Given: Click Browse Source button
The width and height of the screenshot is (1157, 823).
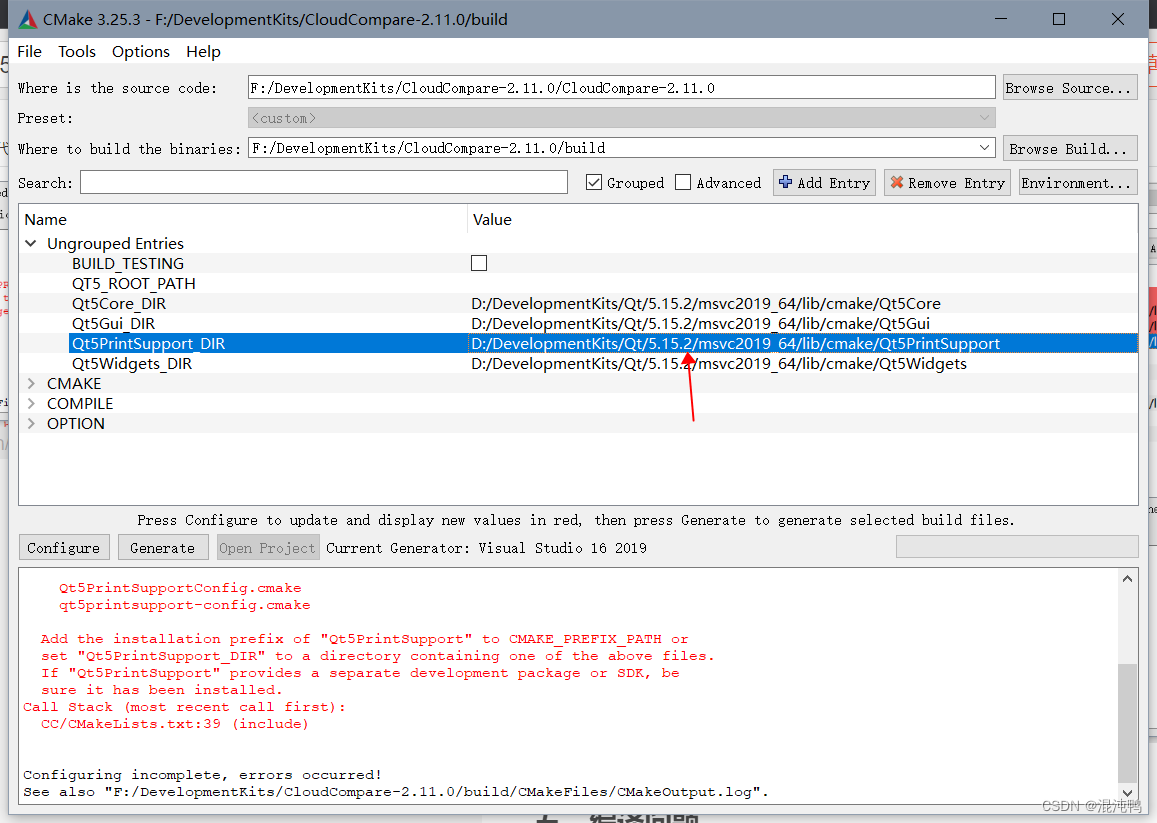Looking at the screenshot, I should point(1070,88).
